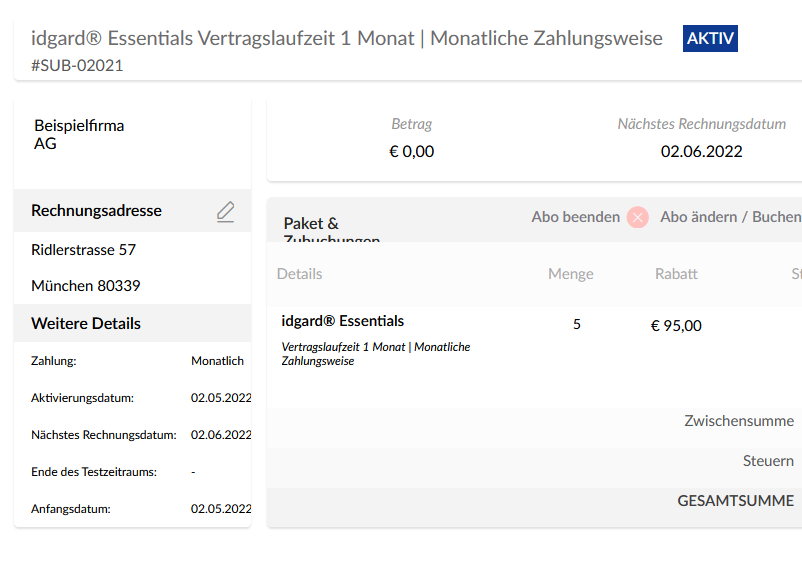This screenshot has width=802, height=568.
Task: Click the Details column header
Action: click(299, 274)
